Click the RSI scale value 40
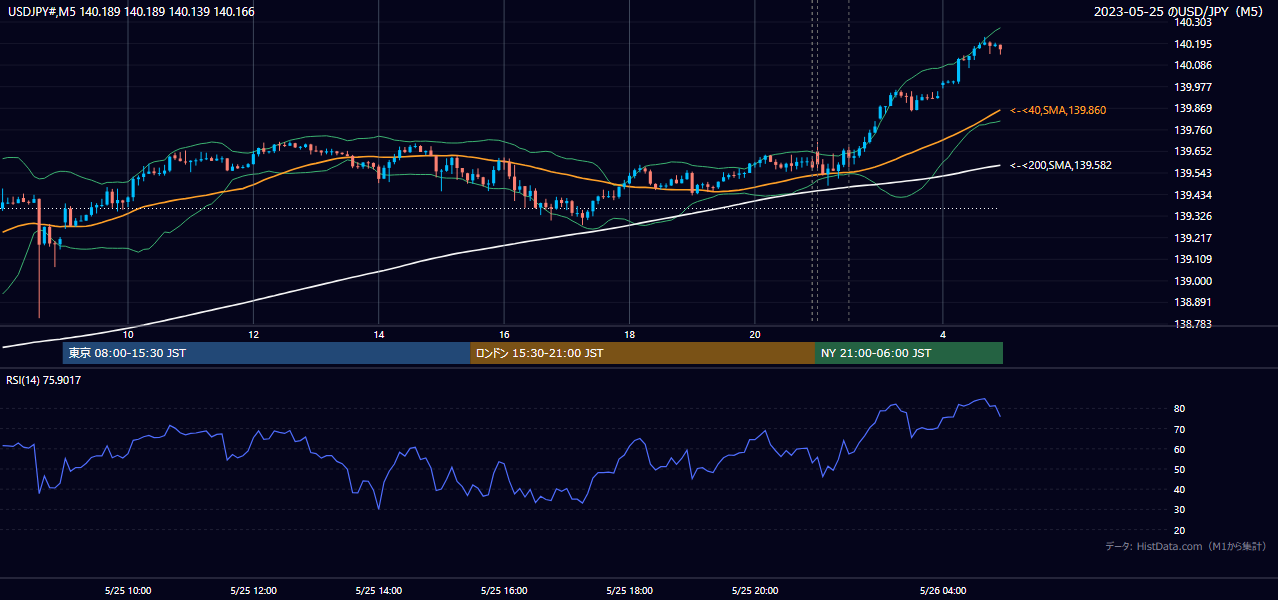Screen dimensions: 1278x600 tap(1179, 490)
